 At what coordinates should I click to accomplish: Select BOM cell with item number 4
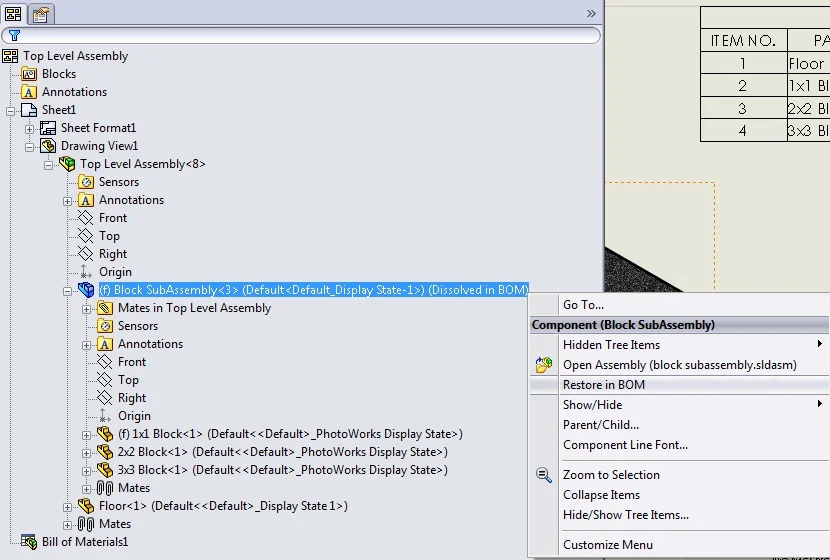[x=744, y=130]
